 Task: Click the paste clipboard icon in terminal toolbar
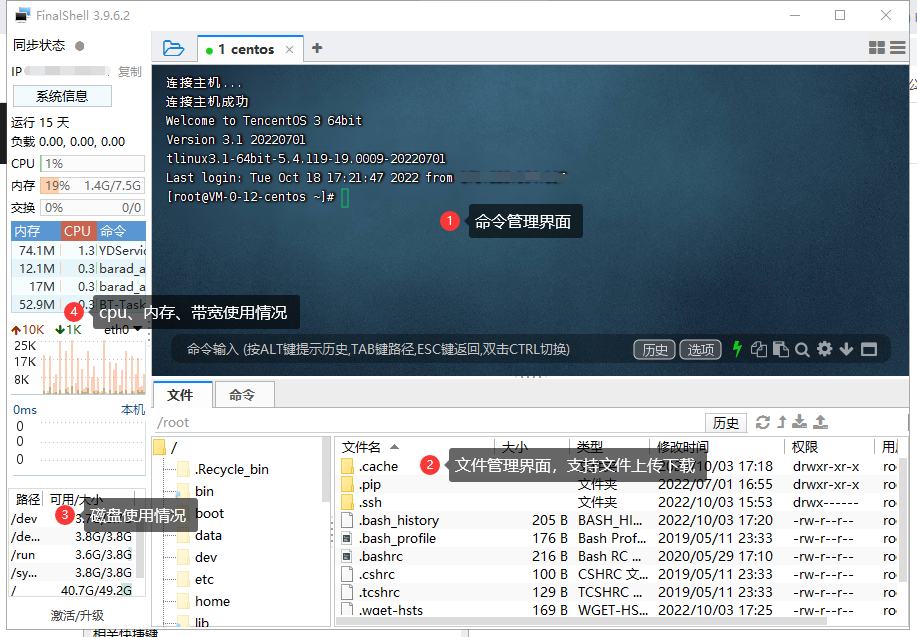pyautogui.click(x=780, y=349)
